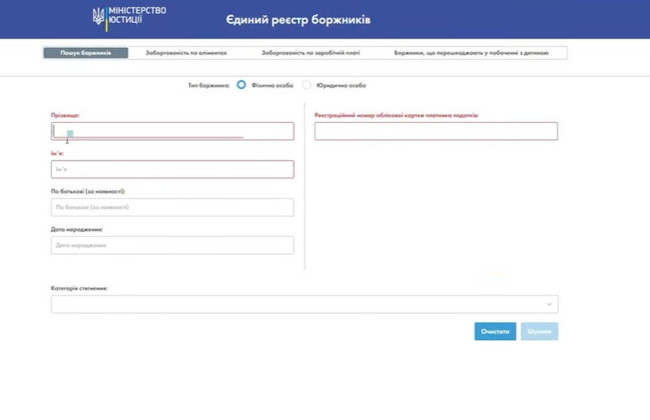The height and width of the screenshot is (420, 650).
Task: Open the Категорія стягнення dropdown
Action: pos(305,304)
